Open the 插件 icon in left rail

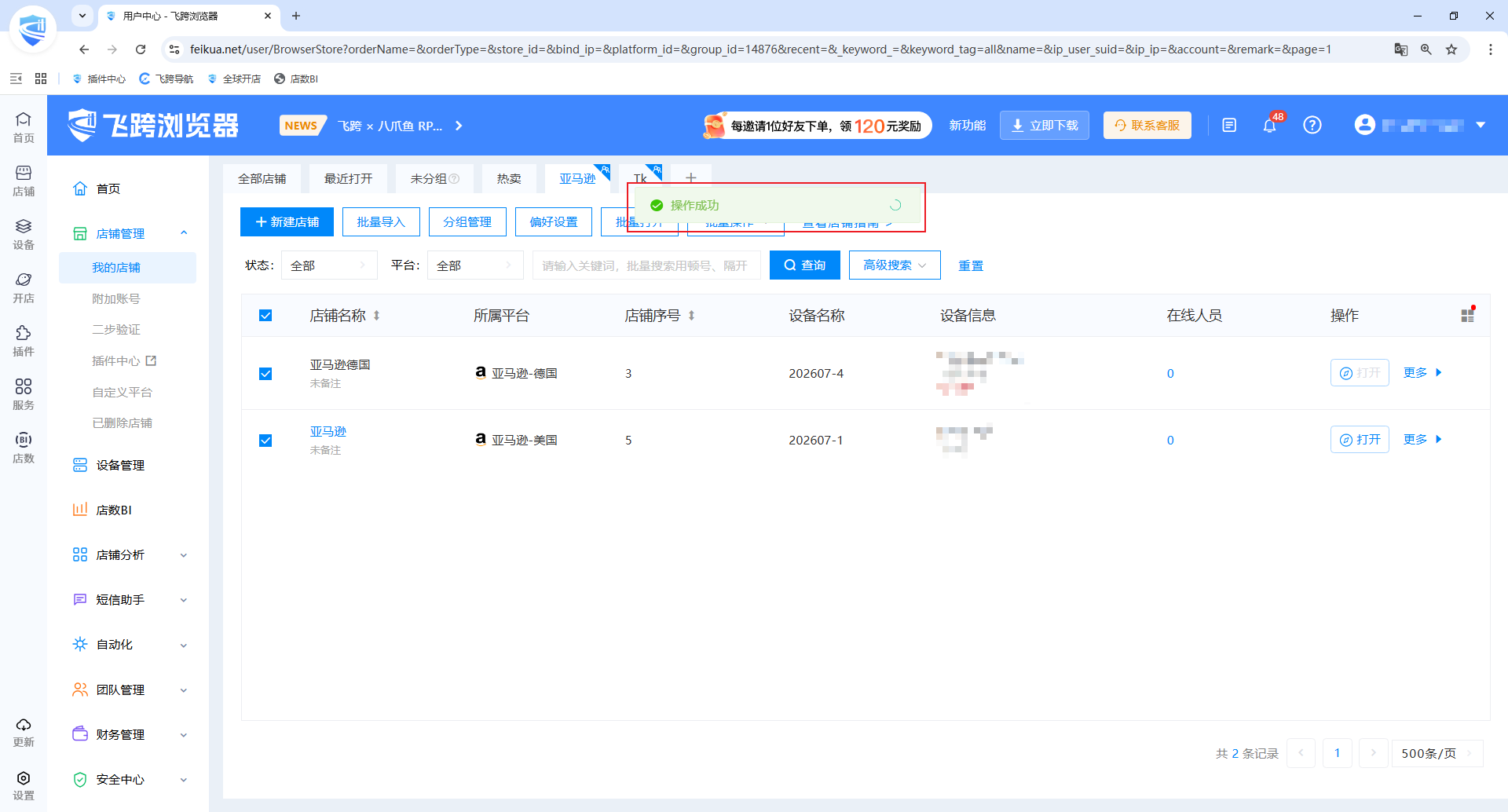point(24,341)
